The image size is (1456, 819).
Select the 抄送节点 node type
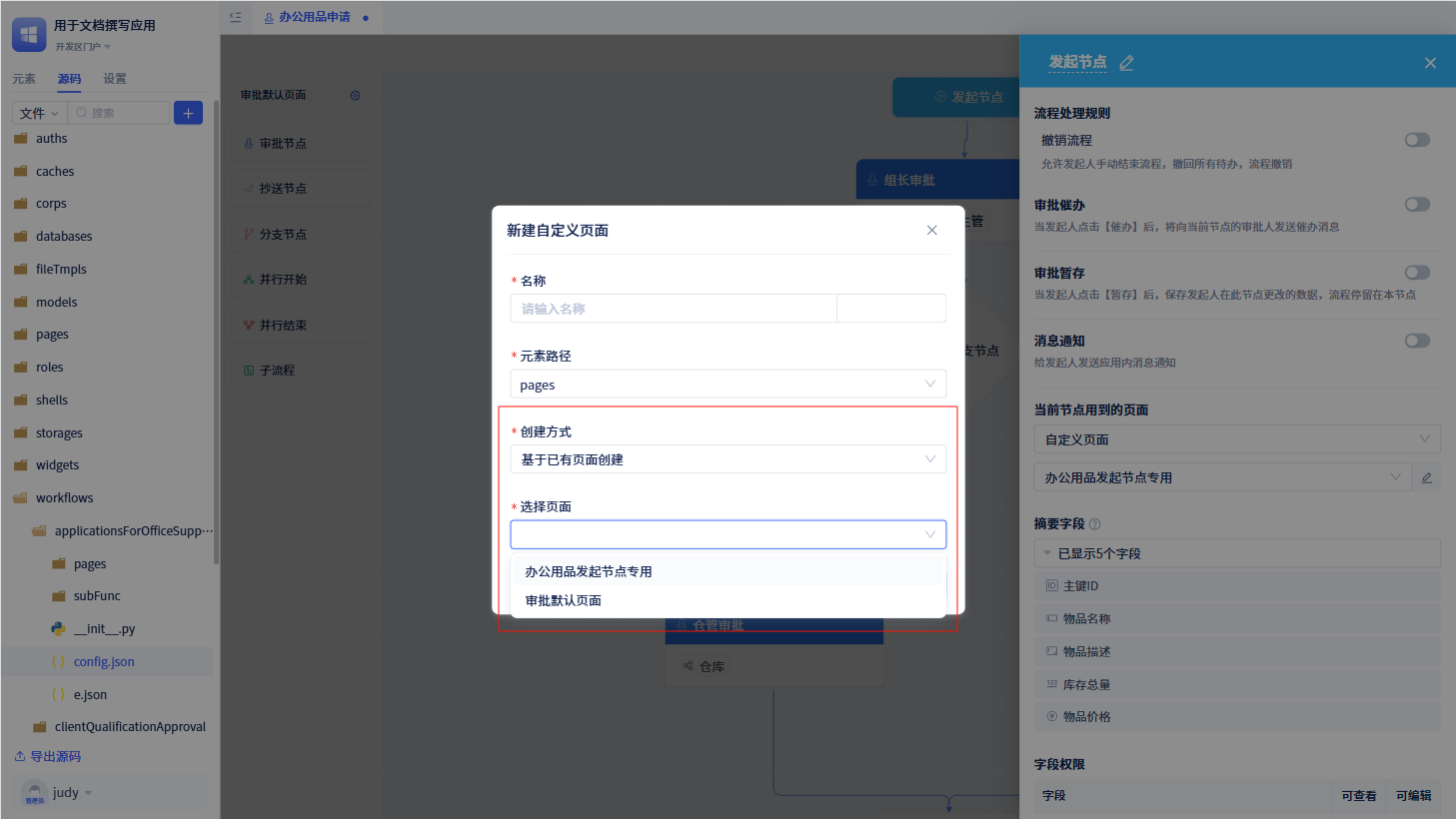pyautogui.click(x=301, y=189)
